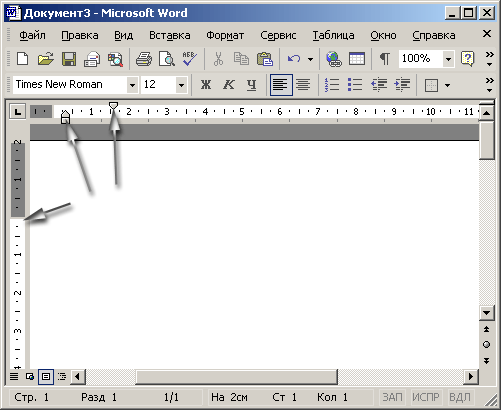The image size is (501, 410).
Task: Create a new blank document
Action: pos(22,59)
